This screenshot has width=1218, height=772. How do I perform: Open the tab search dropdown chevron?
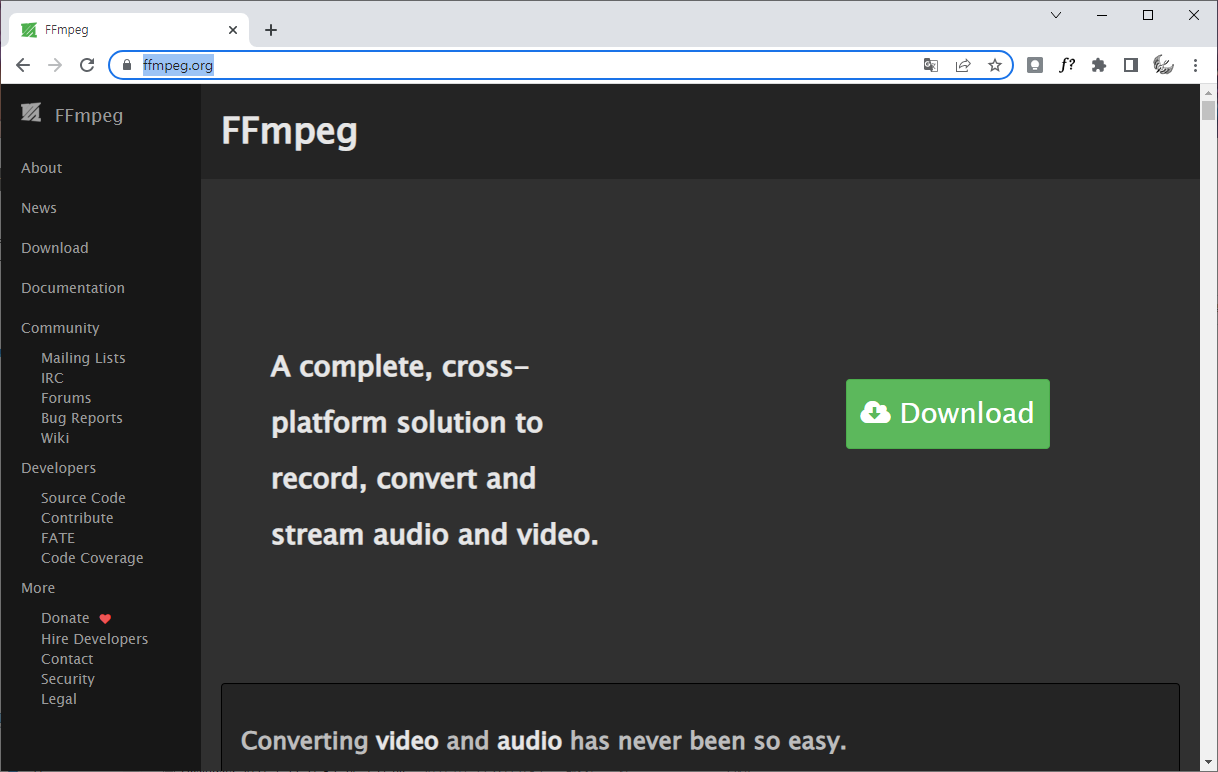pyautogui.click(x=1055, y=15)
